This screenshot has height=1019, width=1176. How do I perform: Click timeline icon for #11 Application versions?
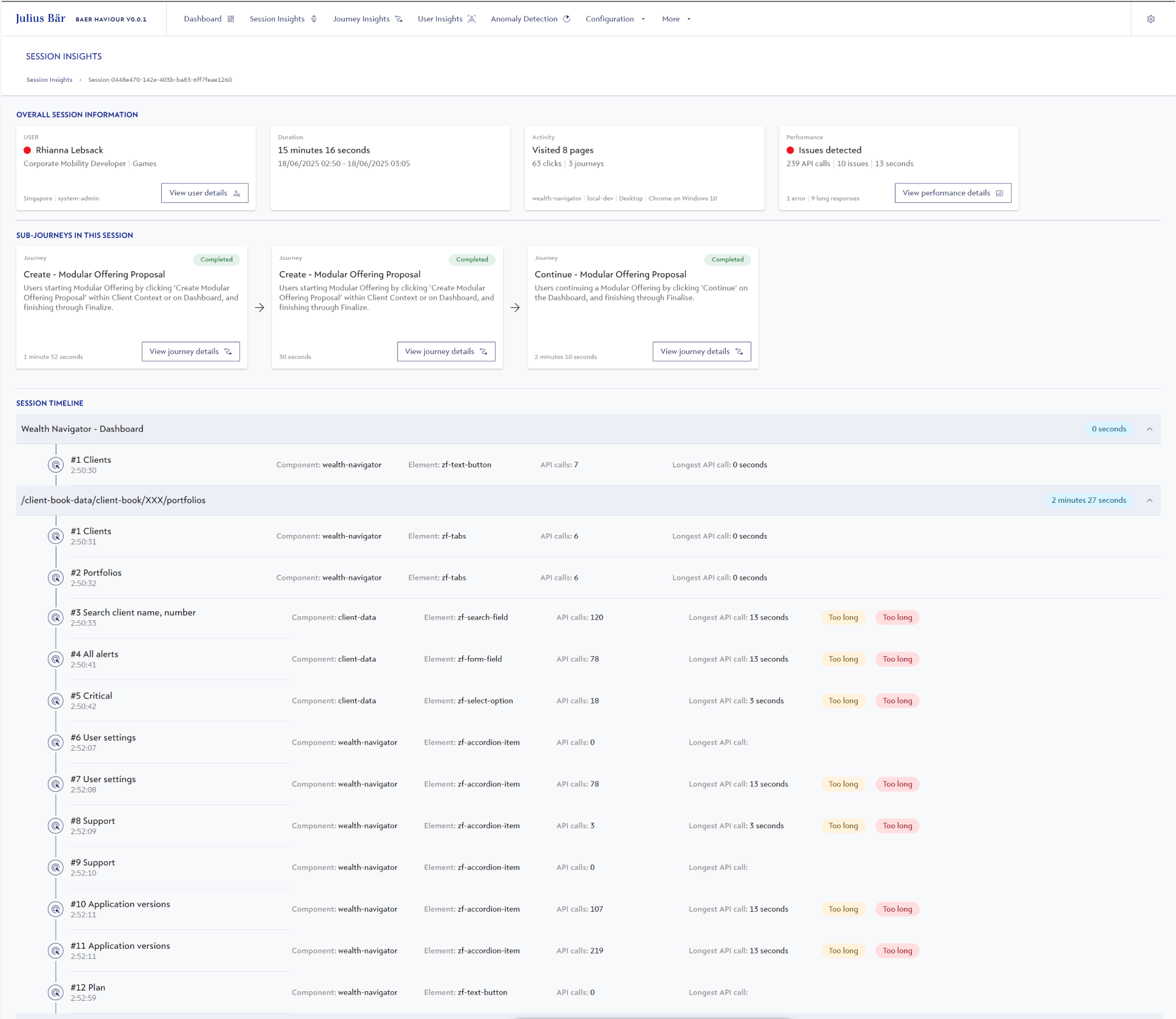(x=56, y=951)
